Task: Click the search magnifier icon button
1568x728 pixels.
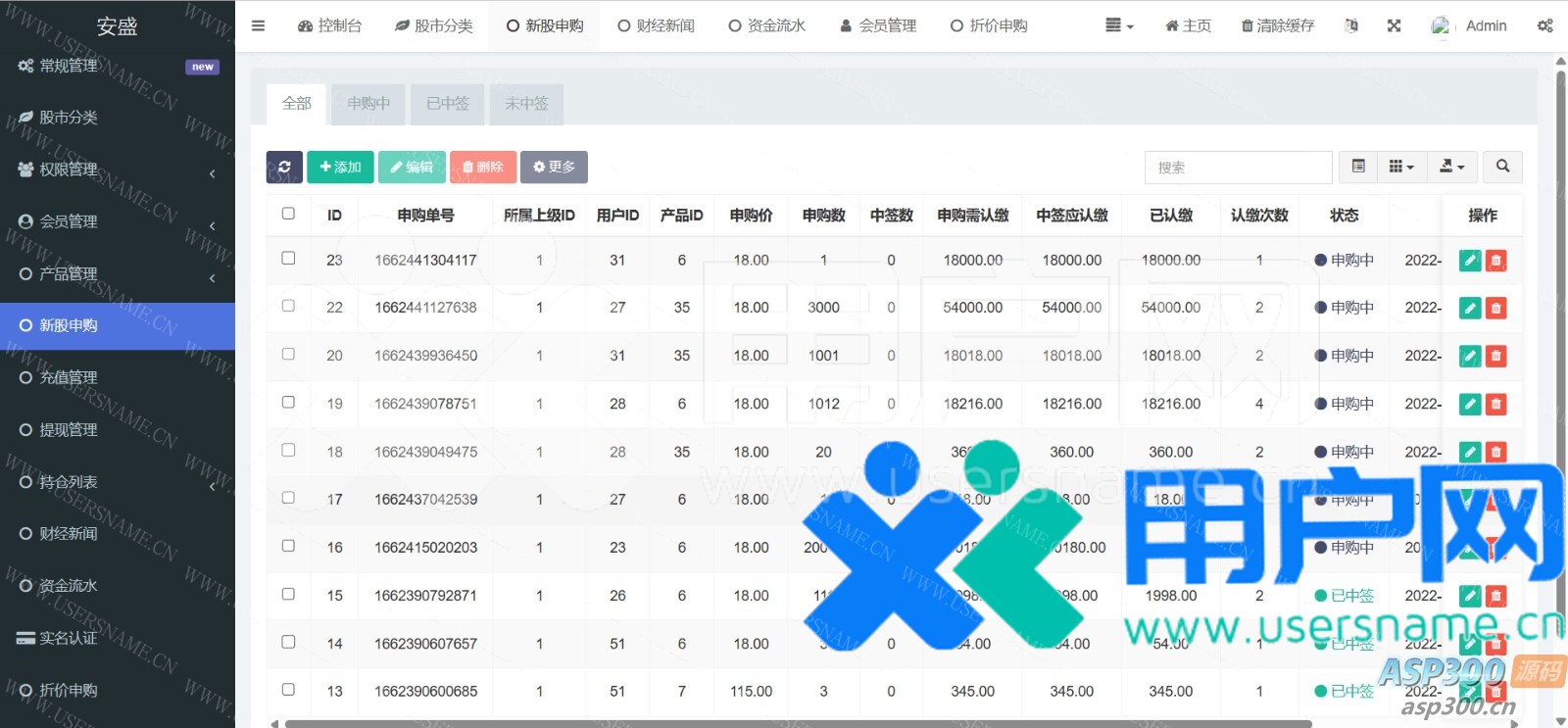Action: [1502, 168]
